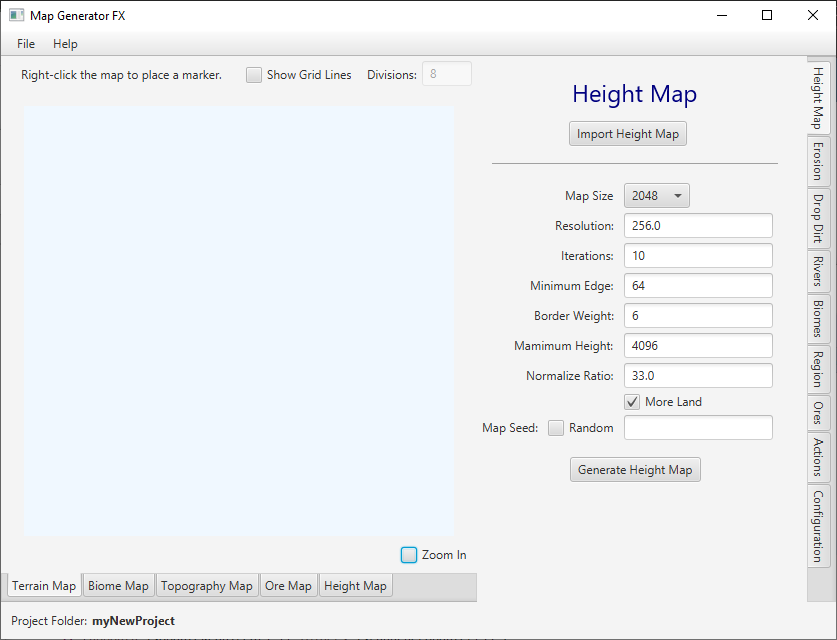The width and height of the screenshot is (837, 640).
Task: Select the Ore Map tab
Action: pyautogui.click(x=288, y=586)
